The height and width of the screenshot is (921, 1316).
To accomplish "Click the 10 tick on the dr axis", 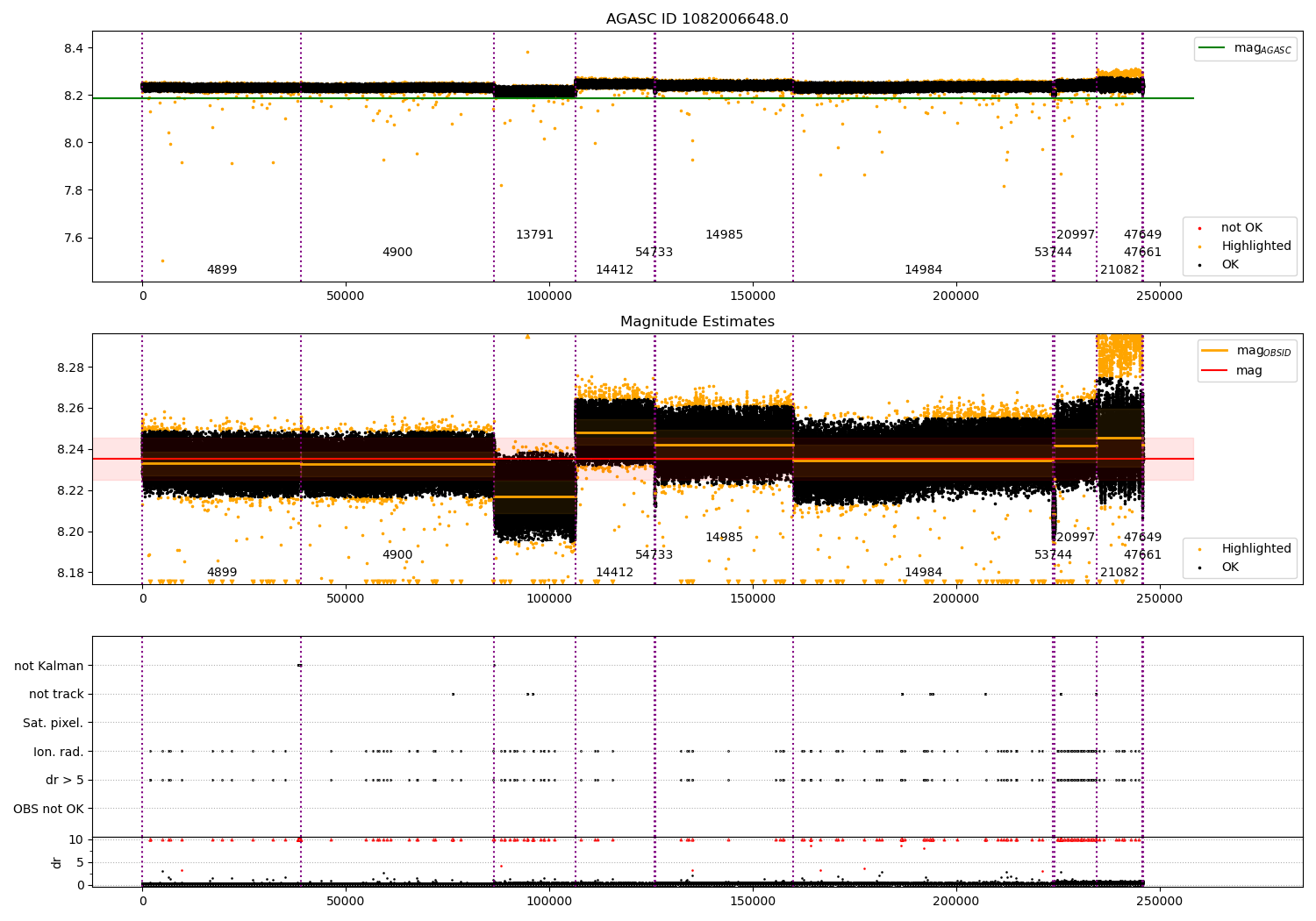I will [x=76, y=840].
